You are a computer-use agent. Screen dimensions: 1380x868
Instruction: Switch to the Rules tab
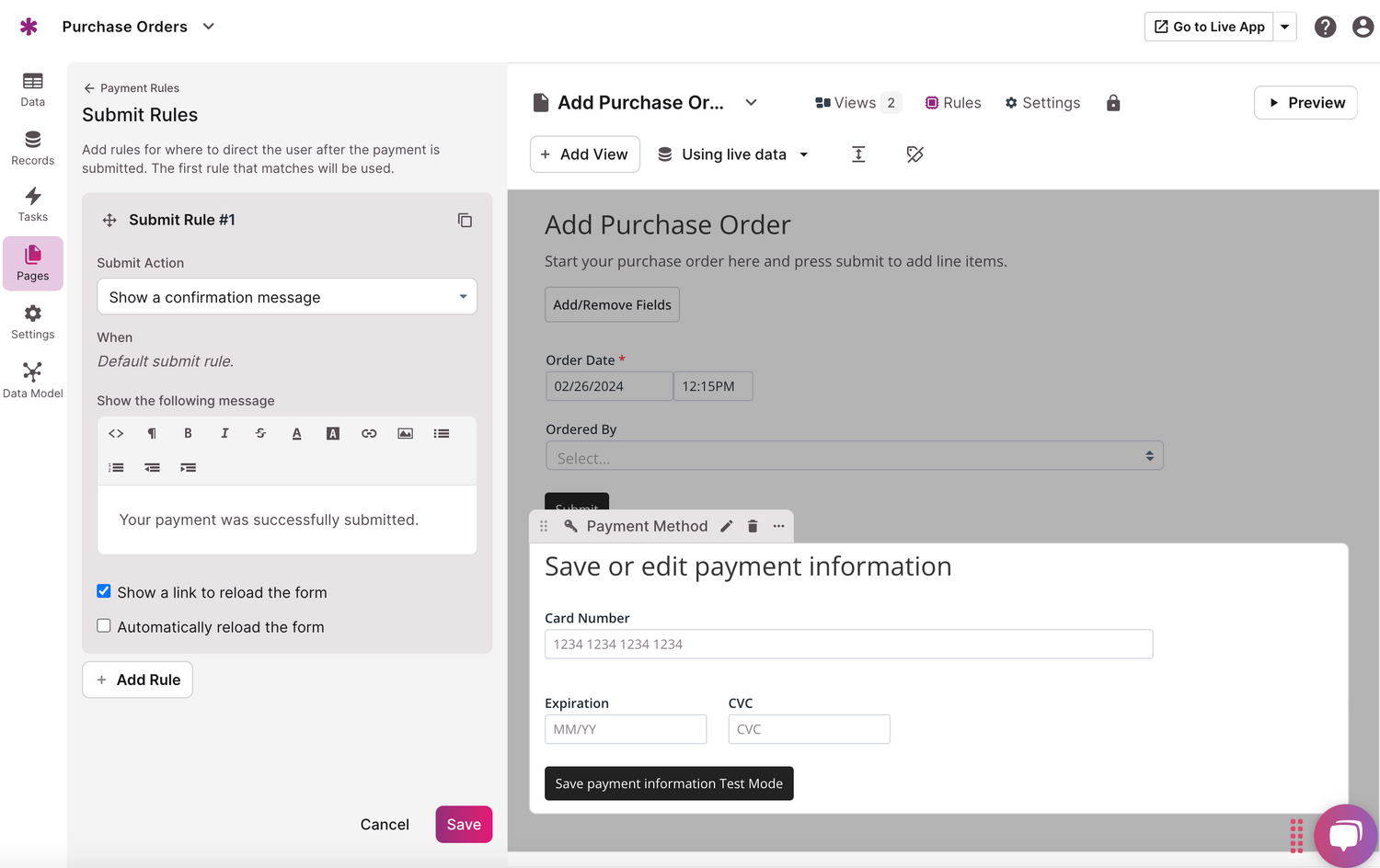pyautogui.click(x=952, y=102)
